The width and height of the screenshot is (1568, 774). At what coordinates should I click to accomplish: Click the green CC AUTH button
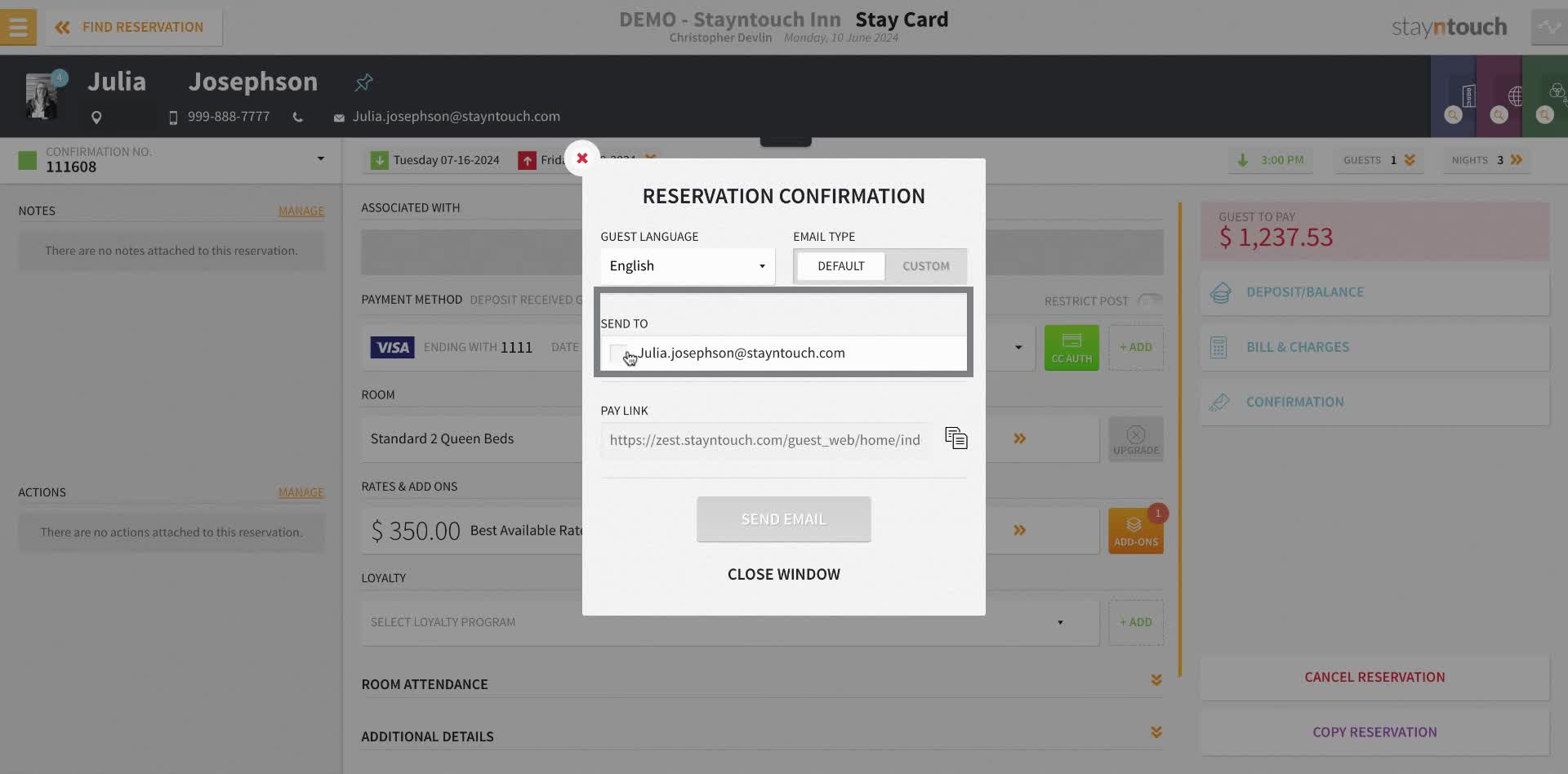1071,348
